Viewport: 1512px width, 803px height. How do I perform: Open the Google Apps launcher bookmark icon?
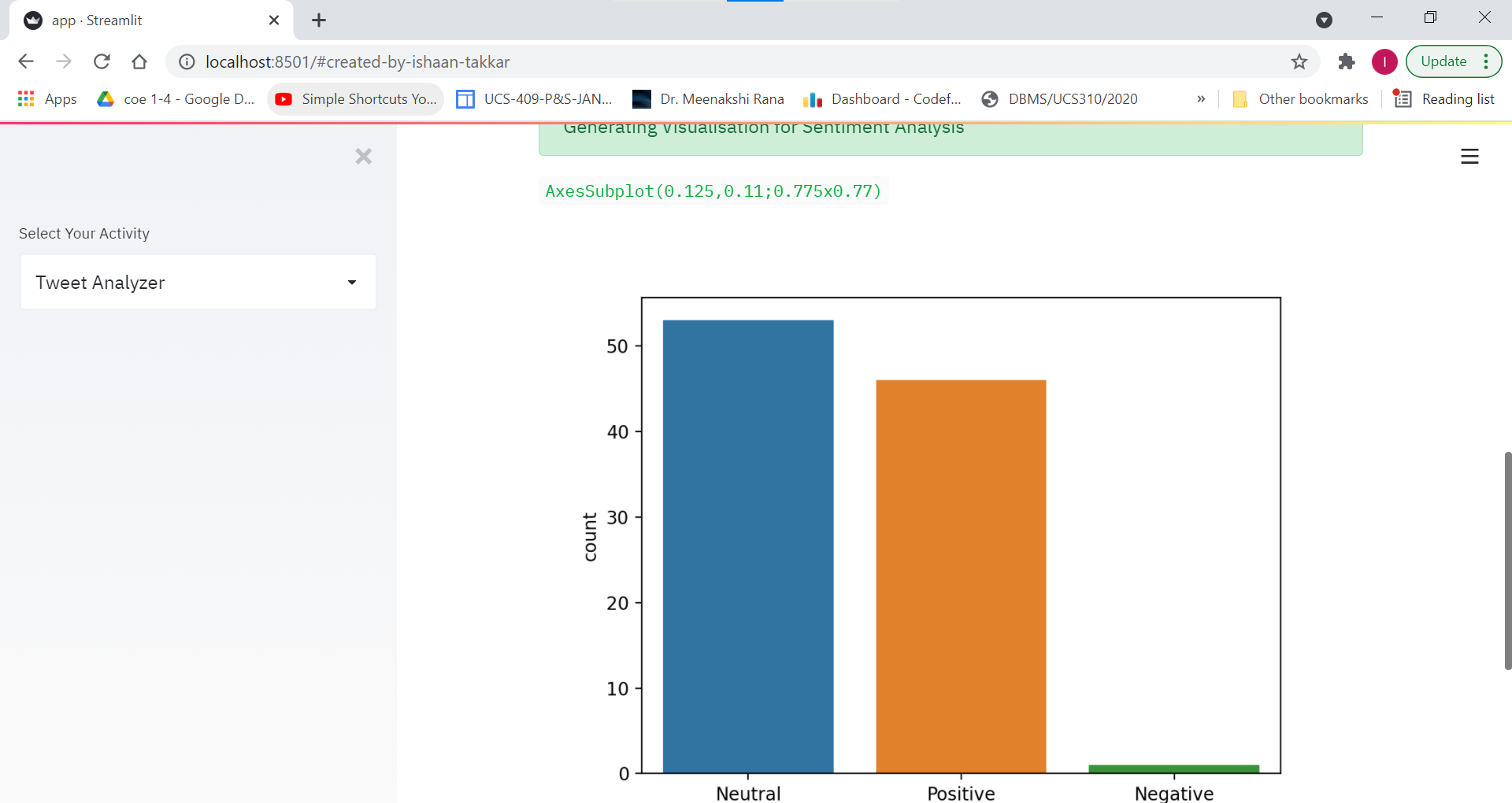25,98
